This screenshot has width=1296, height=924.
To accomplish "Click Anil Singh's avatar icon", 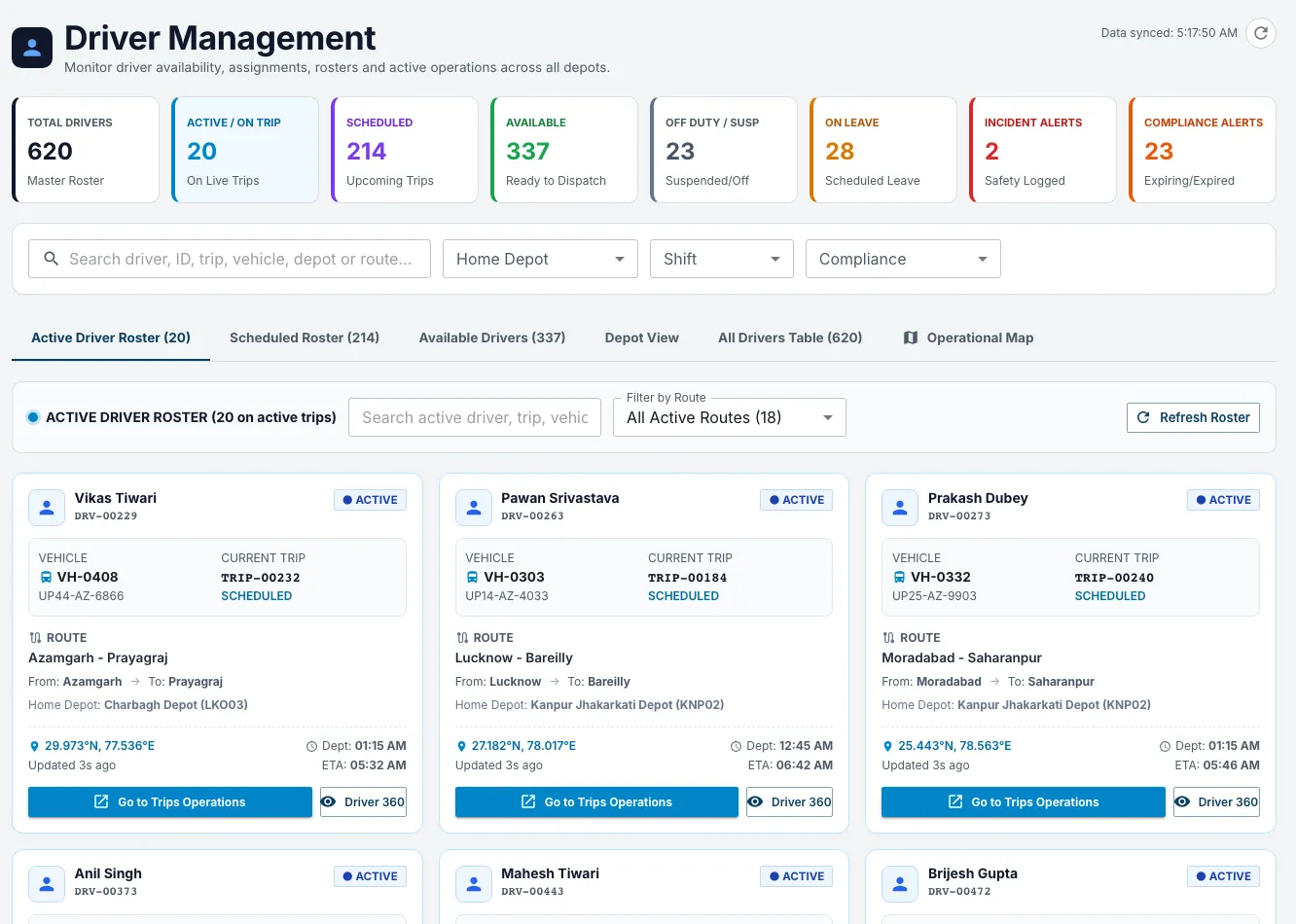I will (x=47, y=883).
